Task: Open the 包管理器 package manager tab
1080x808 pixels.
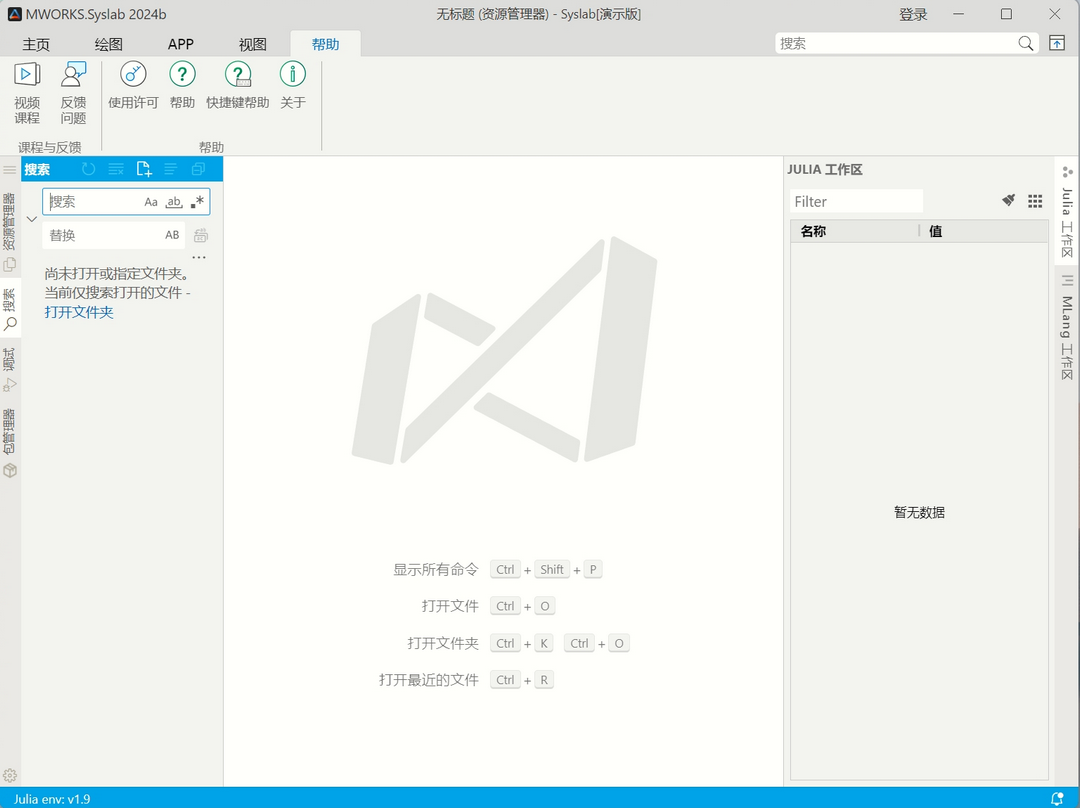Action: [x=10, y=443]
